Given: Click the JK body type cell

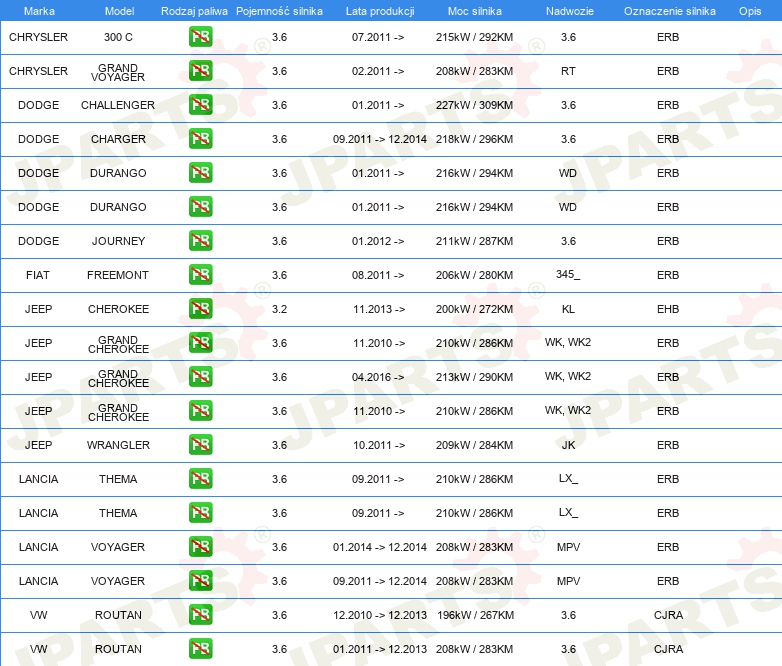Looking at the screenshot, I should (x=568, y=445).
